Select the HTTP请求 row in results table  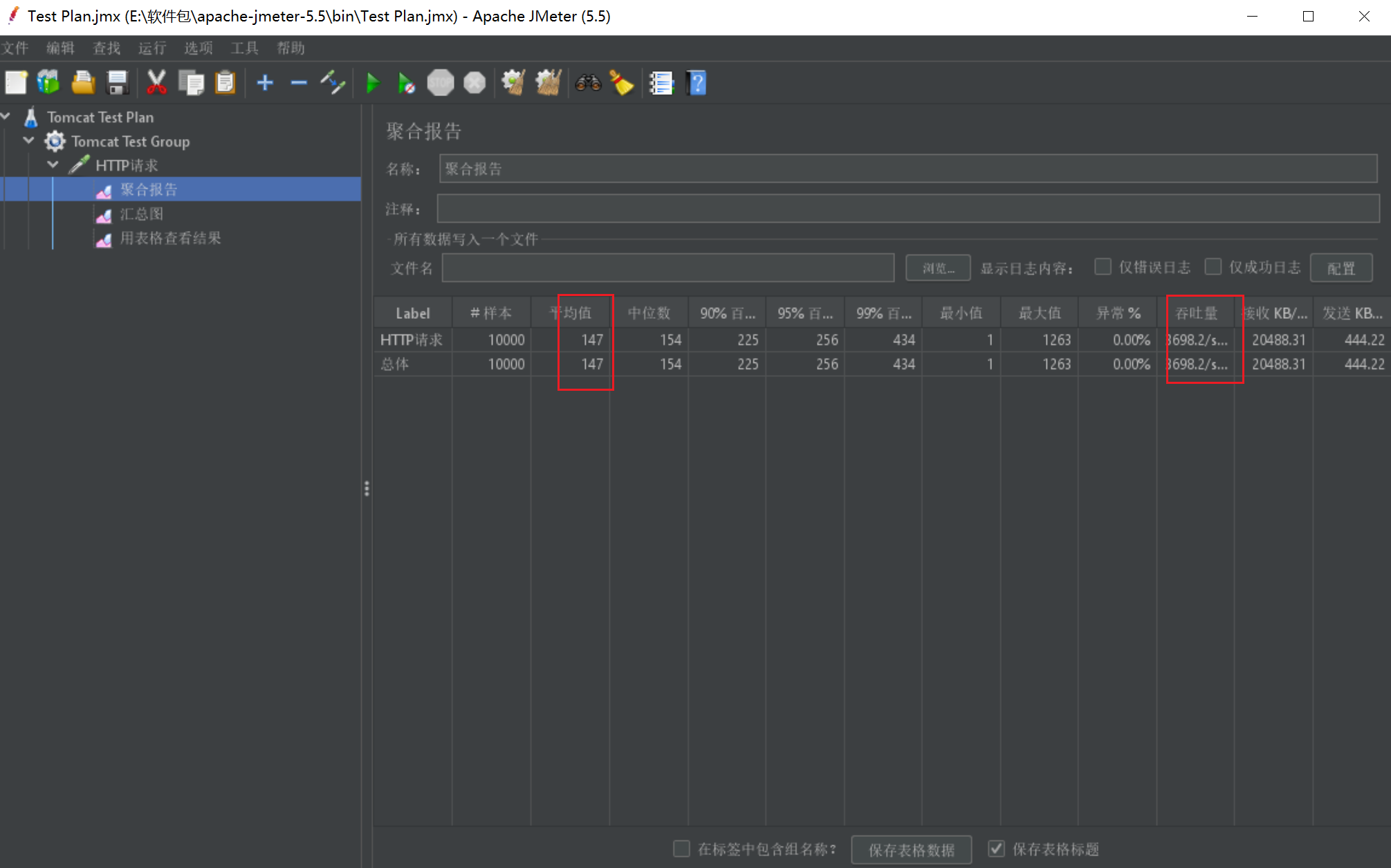[882, 340]
